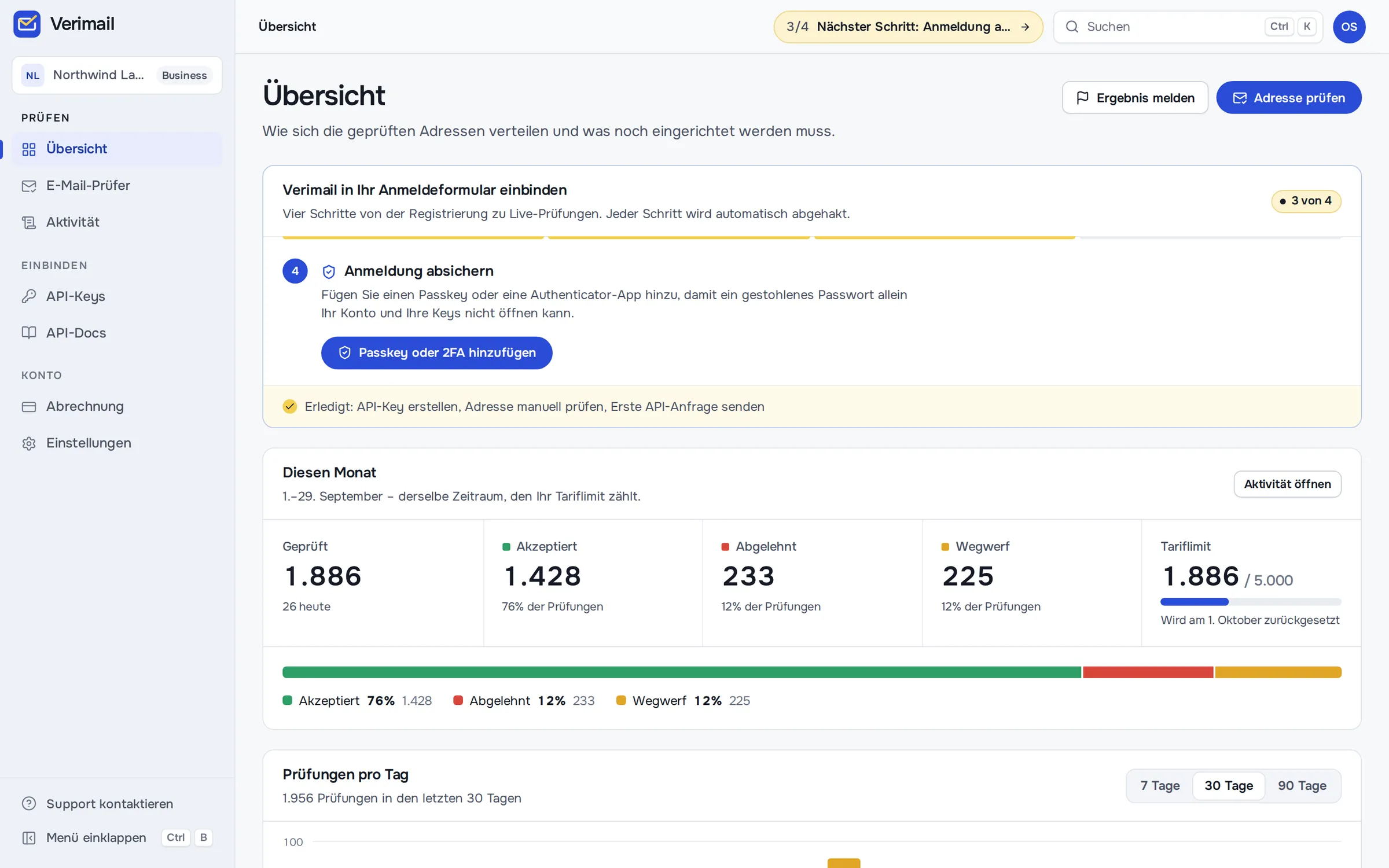Click the Einstellungen gear icon
Image resolution: width=1389 pixels, height=868 pixels.
coord(29,443)
